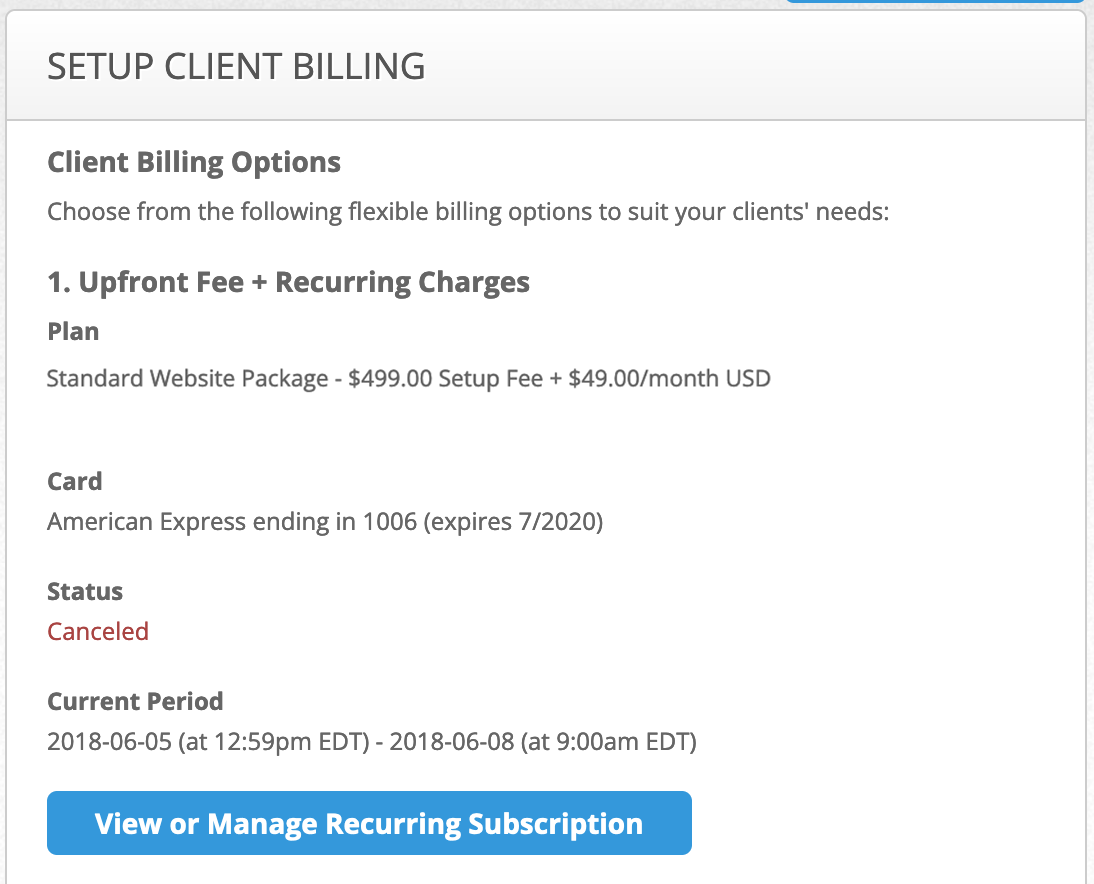Click the partially visible blue button above the panel
The height and width of the screenshot is (884, 1094).
(935, 1)
